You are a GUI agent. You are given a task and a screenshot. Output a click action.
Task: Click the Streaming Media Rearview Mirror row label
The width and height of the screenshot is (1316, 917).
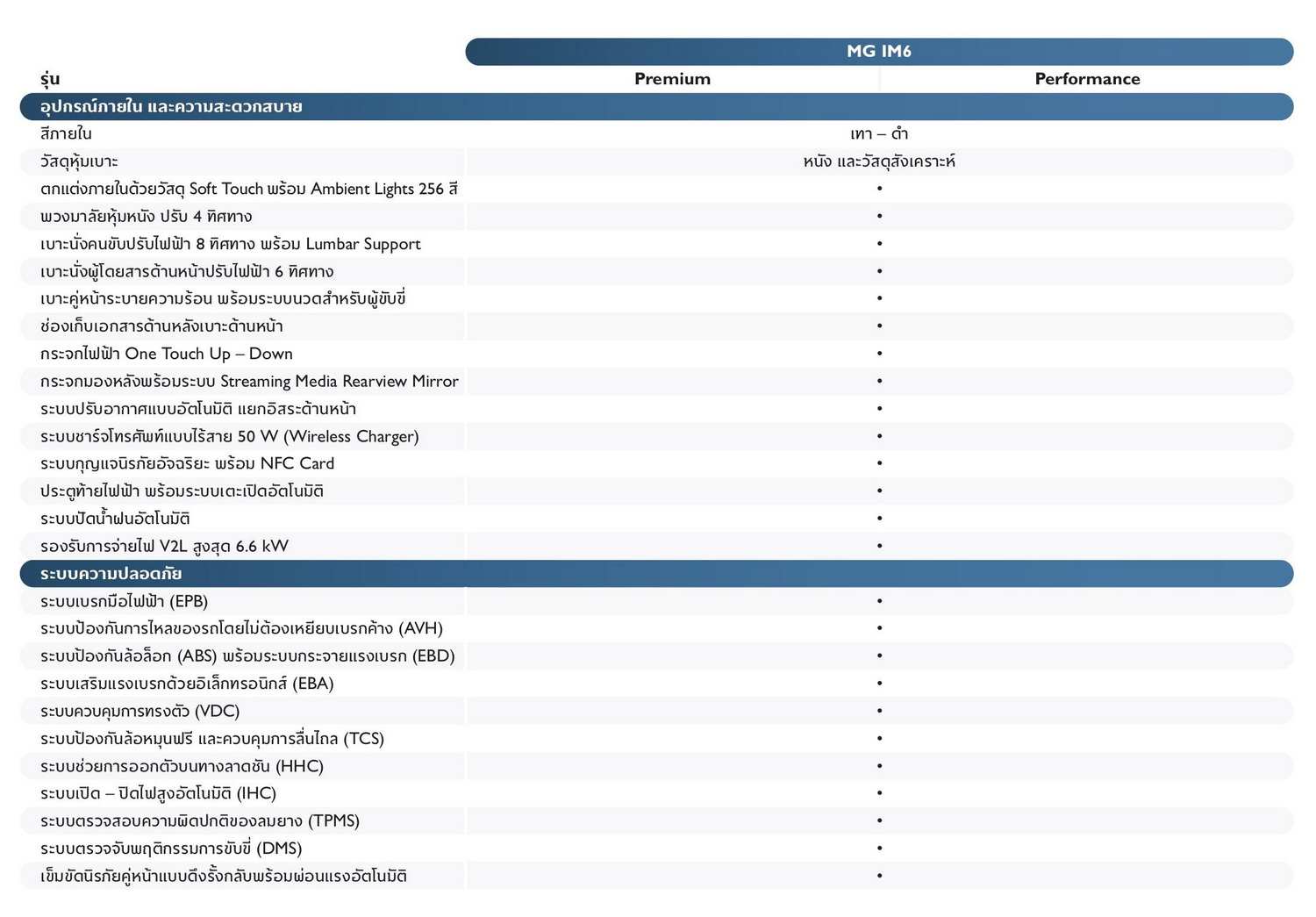click(249, 381)
